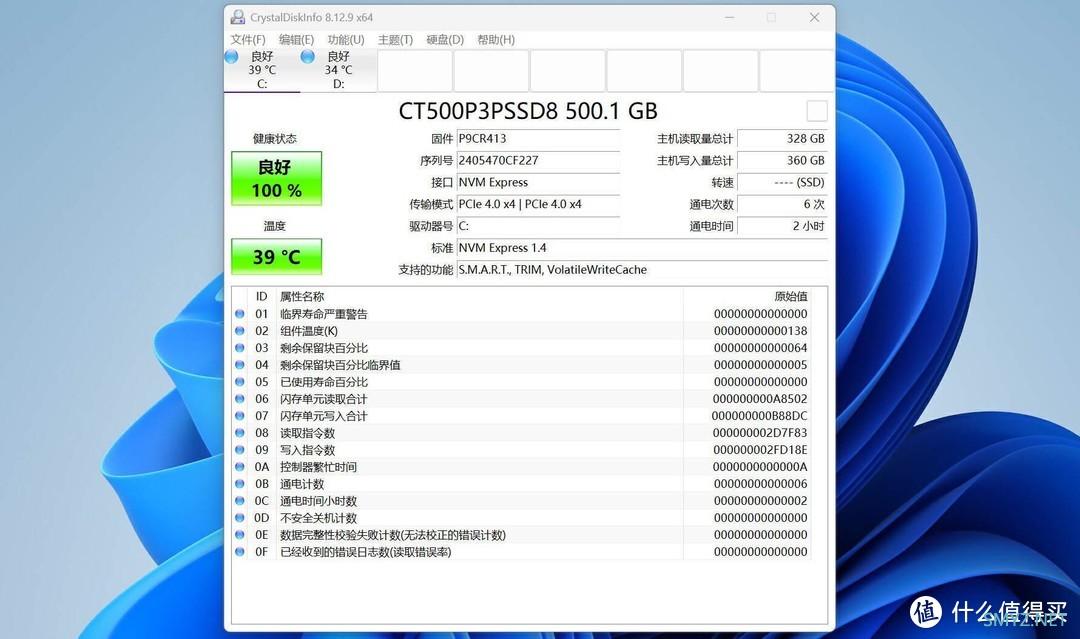The image size is (1080, 639).
Task: Click the status dot of row 08 读取指令数
Action: click(240, 433)
